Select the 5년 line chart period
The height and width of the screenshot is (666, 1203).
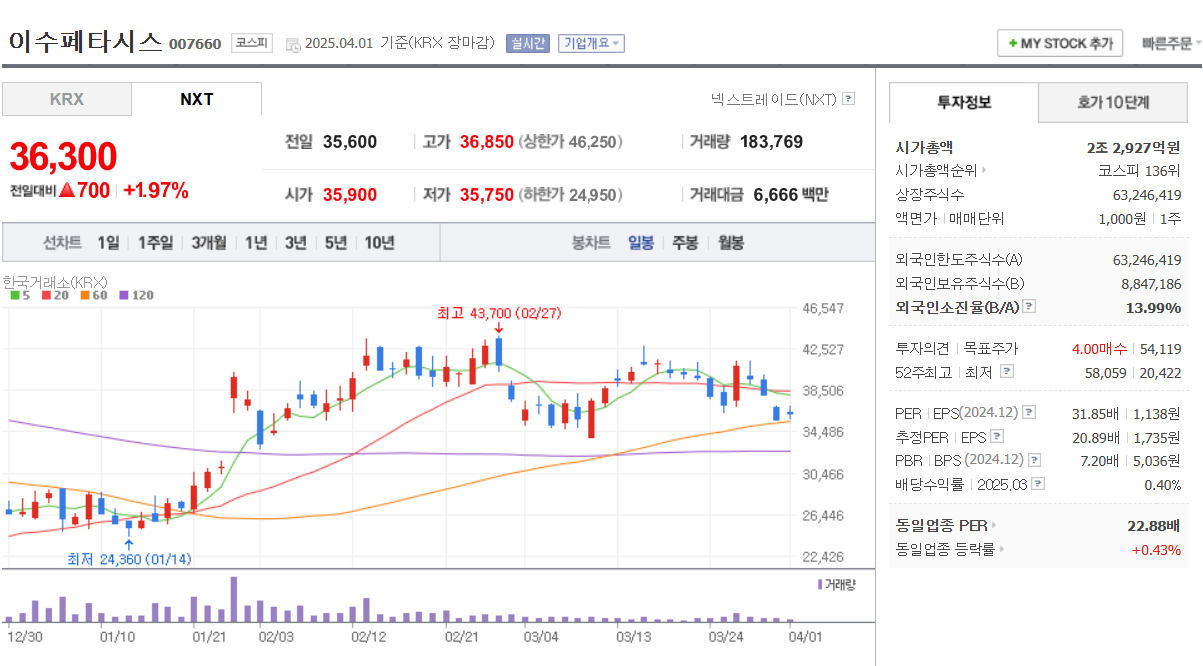coord(336,243)
